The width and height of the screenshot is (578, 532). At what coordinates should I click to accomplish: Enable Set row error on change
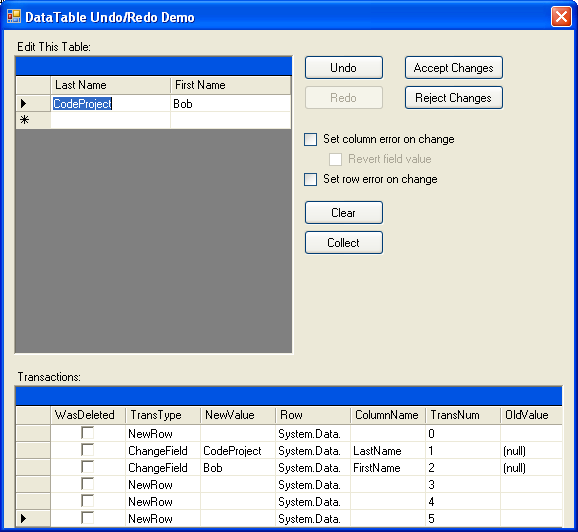(x=310, y=180)
